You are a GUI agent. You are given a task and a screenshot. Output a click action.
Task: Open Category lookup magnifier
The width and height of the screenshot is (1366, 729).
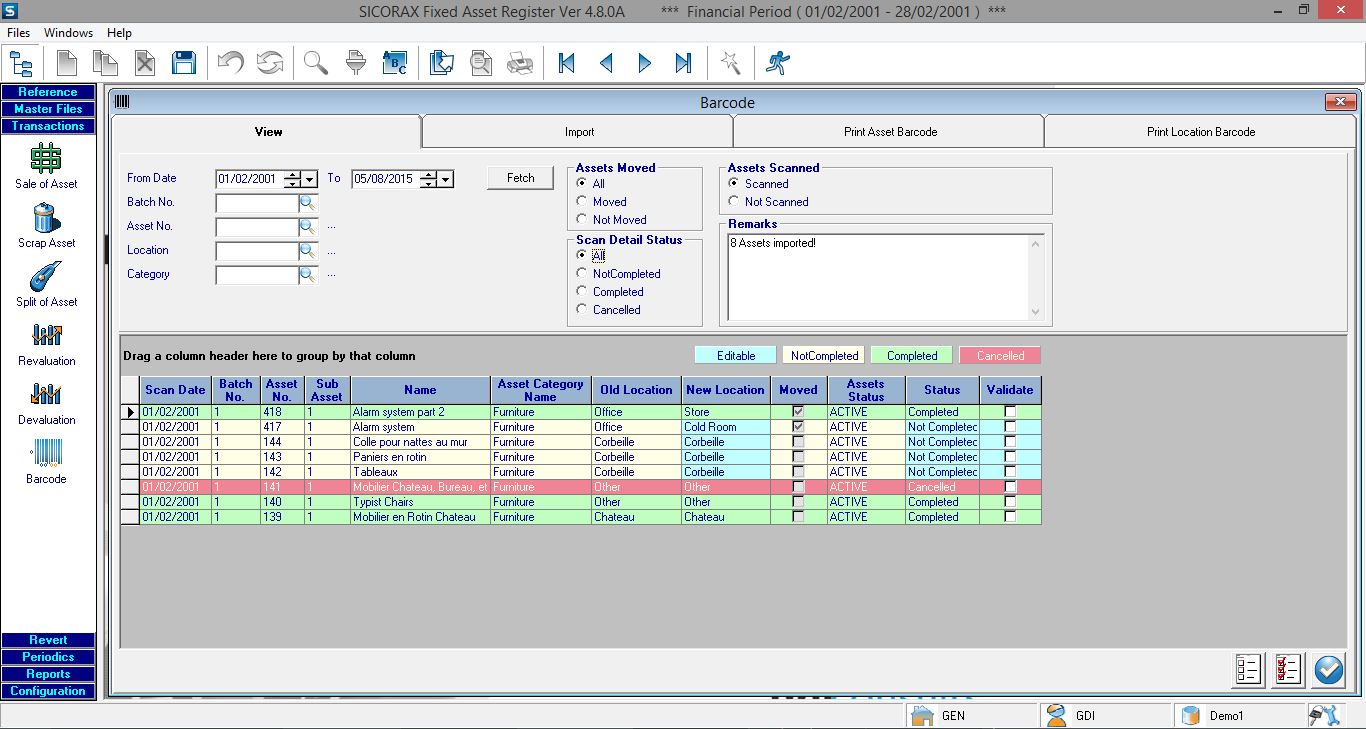point(308,275)
